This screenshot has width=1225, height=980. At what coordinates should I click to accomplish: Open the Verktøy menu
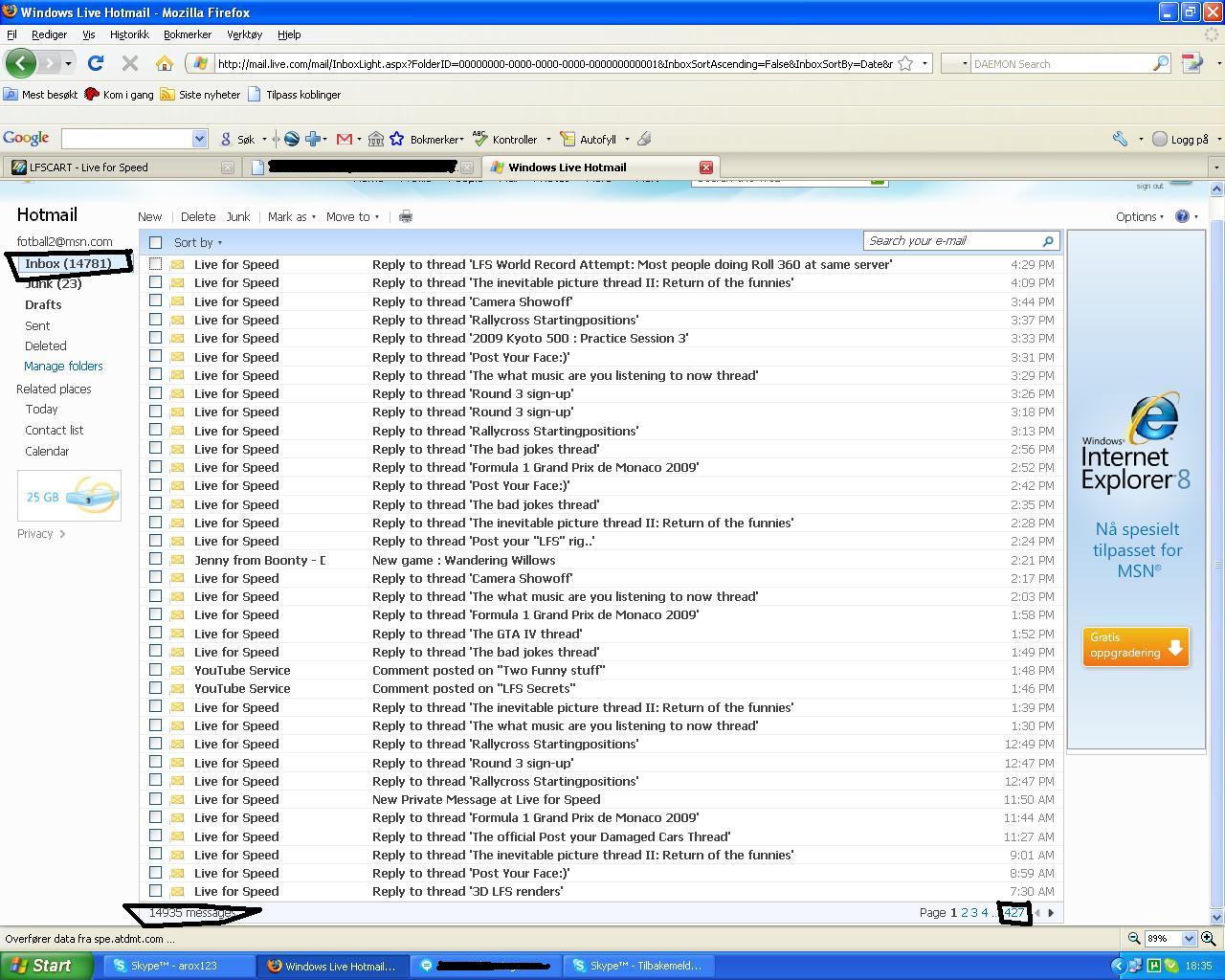pos(244,34)
